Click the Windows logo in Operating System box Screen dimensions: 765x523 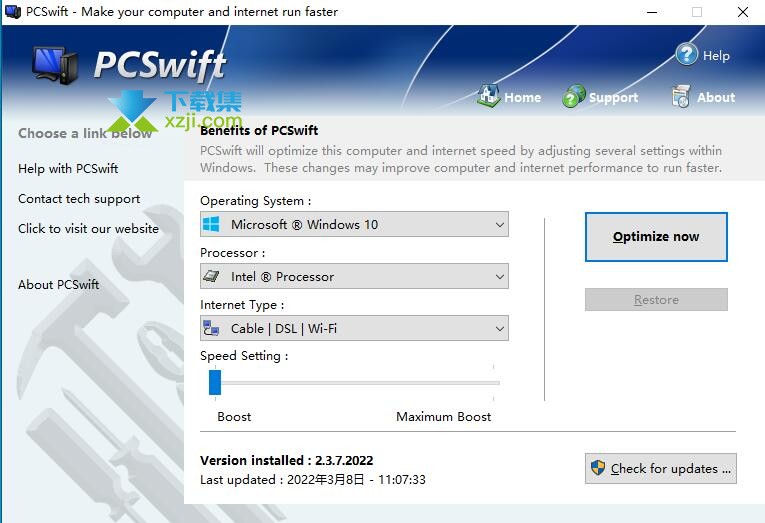tap(211, 224)
